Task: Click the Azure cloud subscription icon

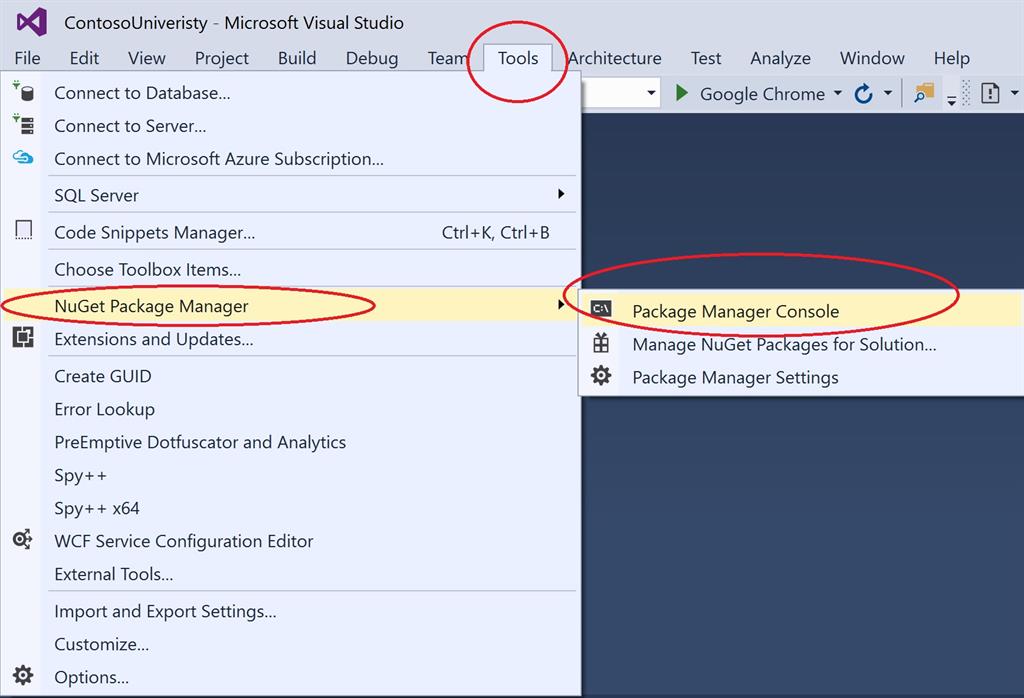Action: pos(23,158)
